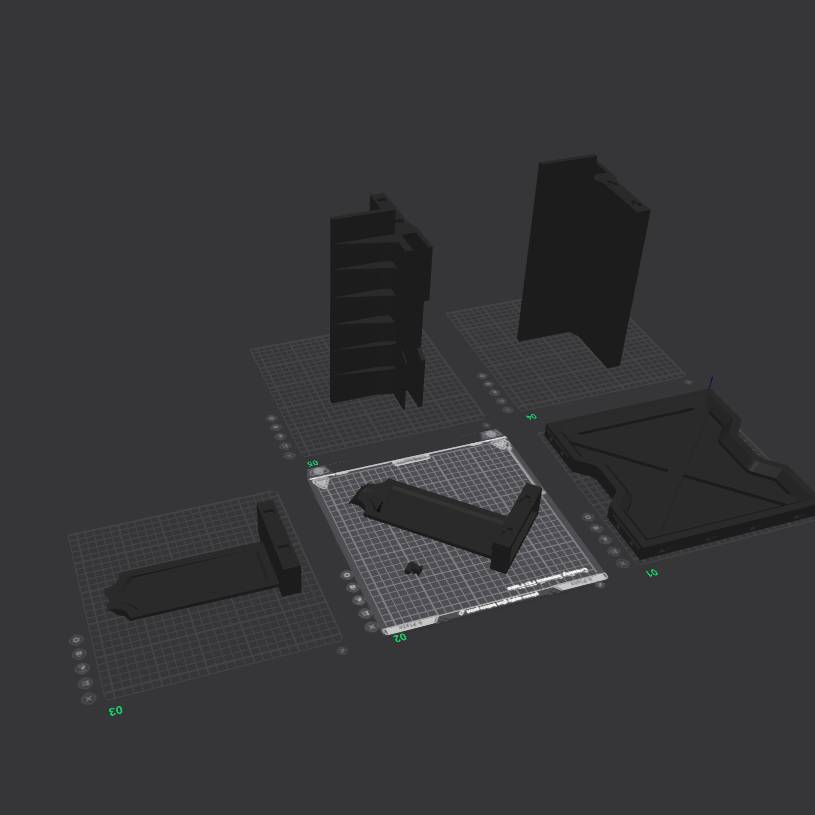Remove plate 01 using its X icon
The image size is (815, 815).
click(623, 563)
